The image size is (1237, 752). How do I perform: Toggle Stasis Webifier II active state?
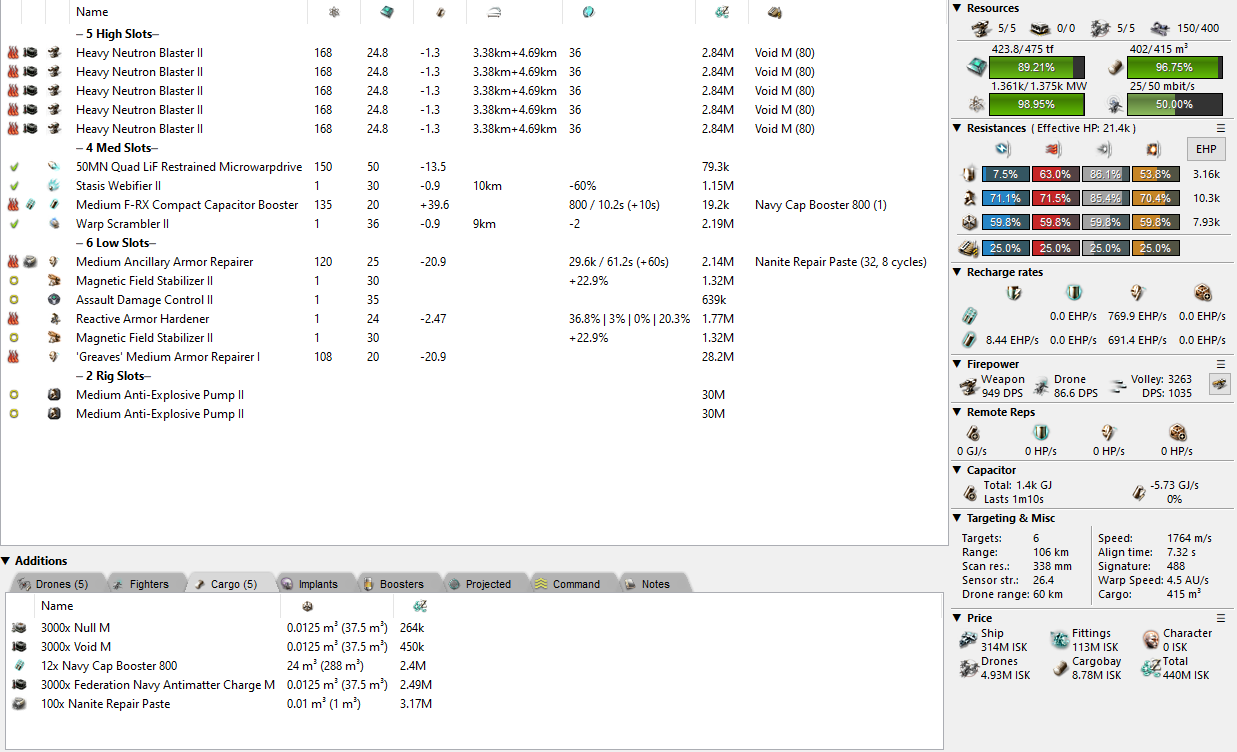(x=13, y=186)
